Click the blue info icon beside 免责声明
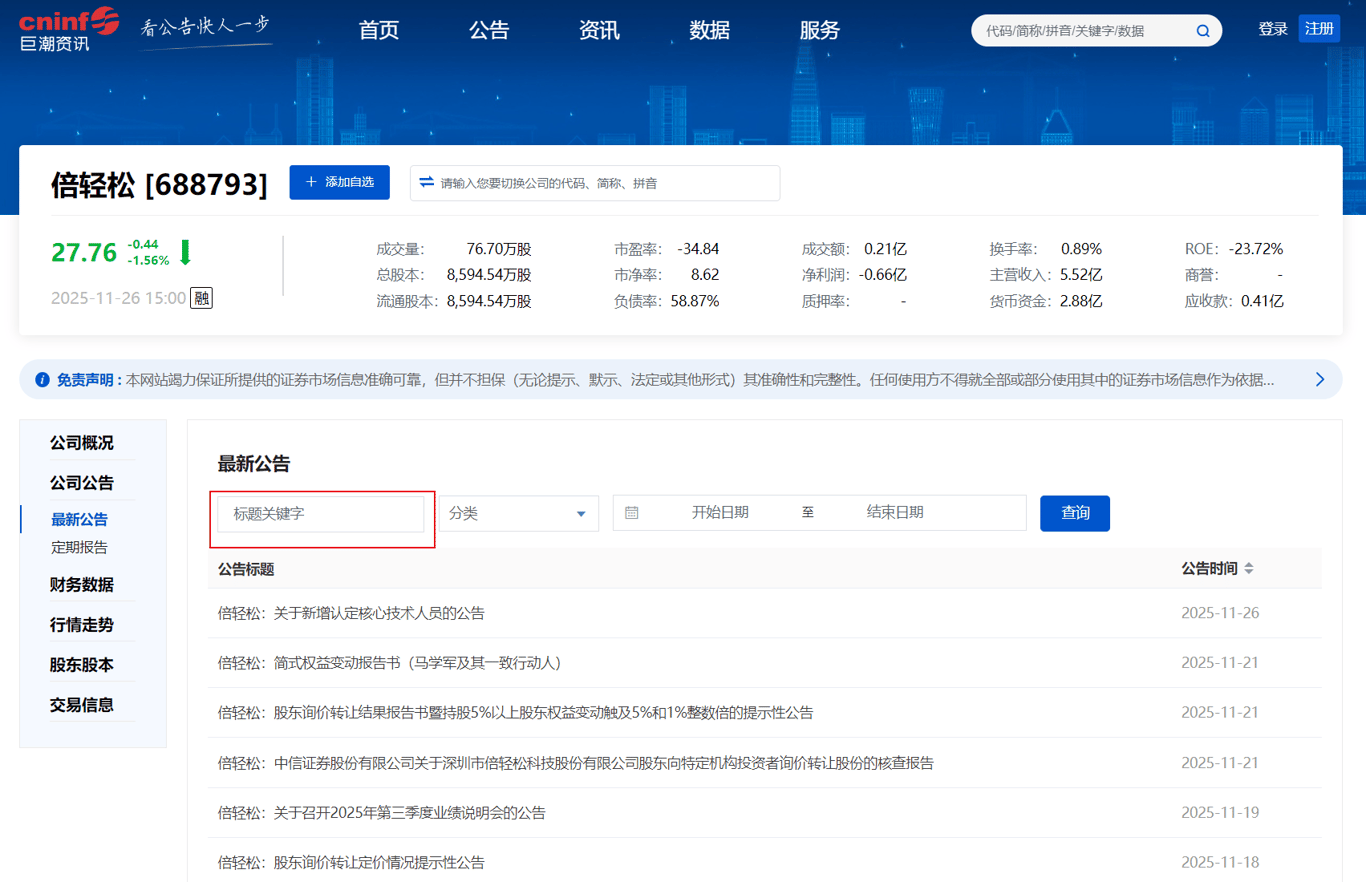 [x=43, y=380]
